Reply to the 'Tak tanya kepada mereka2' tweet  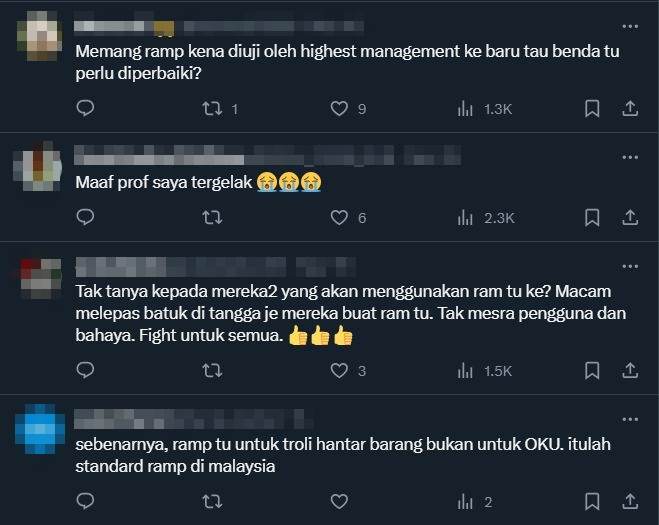(x=85, y=370)
